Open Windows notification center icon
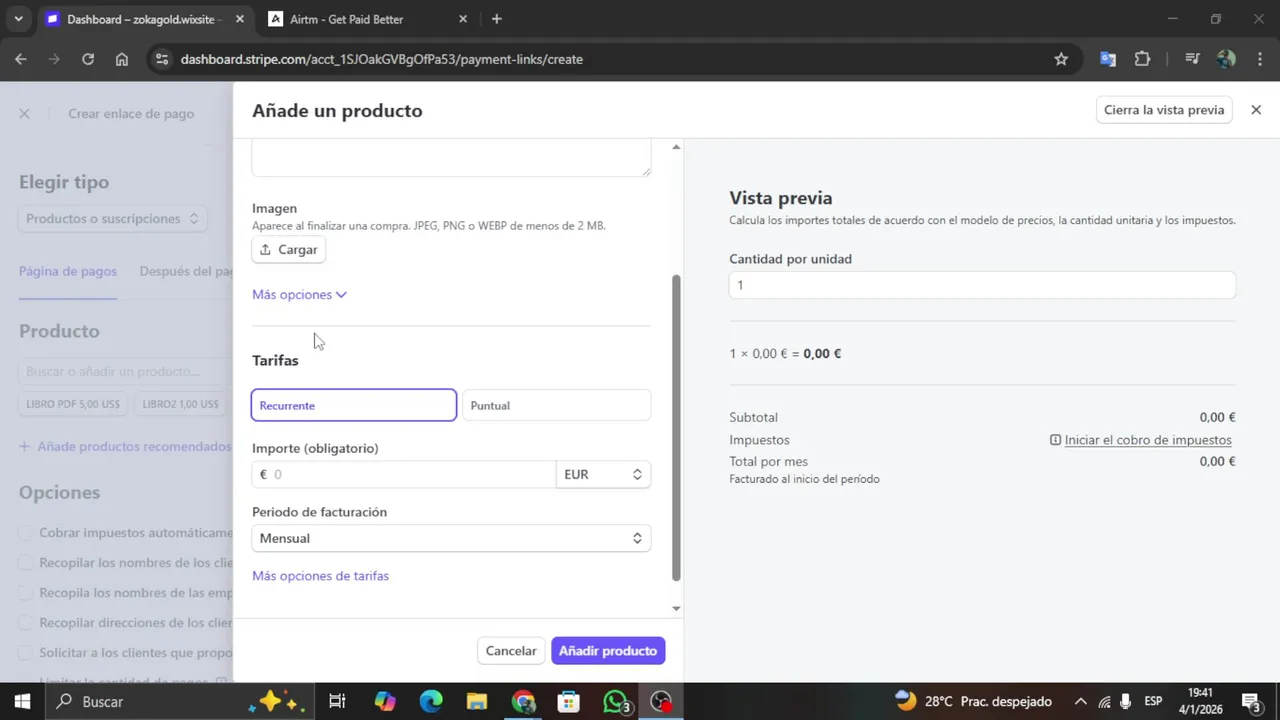Viewport: 1280px width, 720px height. [1250, 702]
